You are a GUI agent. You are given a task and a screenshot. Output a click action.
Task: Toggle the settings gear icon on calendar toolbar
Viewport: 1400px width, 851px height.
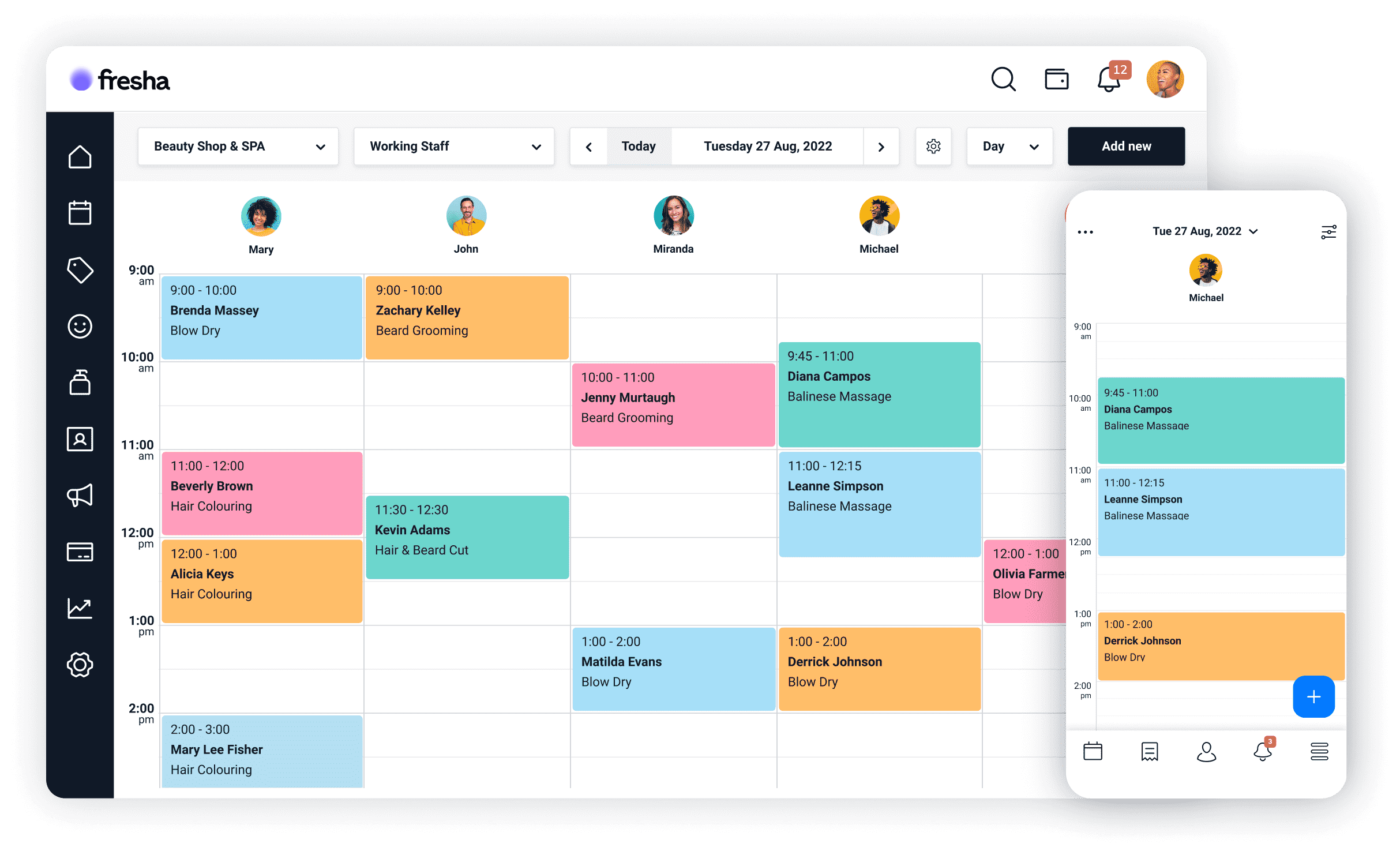click(933, 147)
